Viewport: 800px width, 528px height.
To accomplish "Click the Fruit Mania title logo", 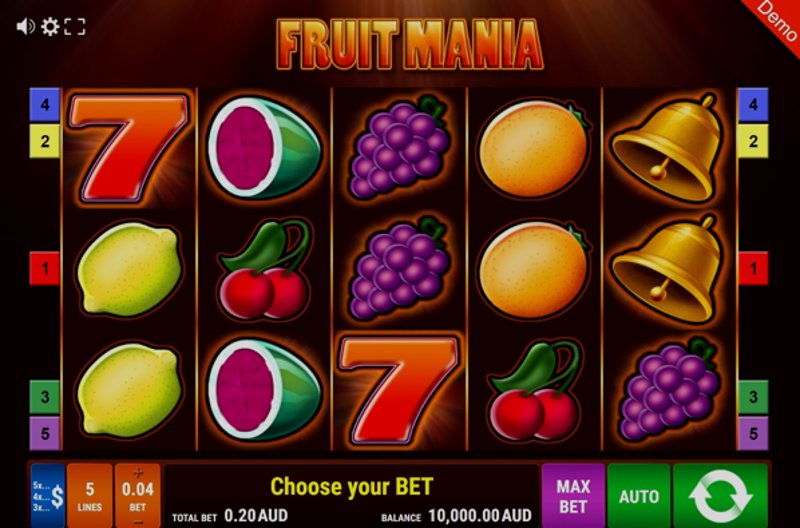I will coord(410,44).
